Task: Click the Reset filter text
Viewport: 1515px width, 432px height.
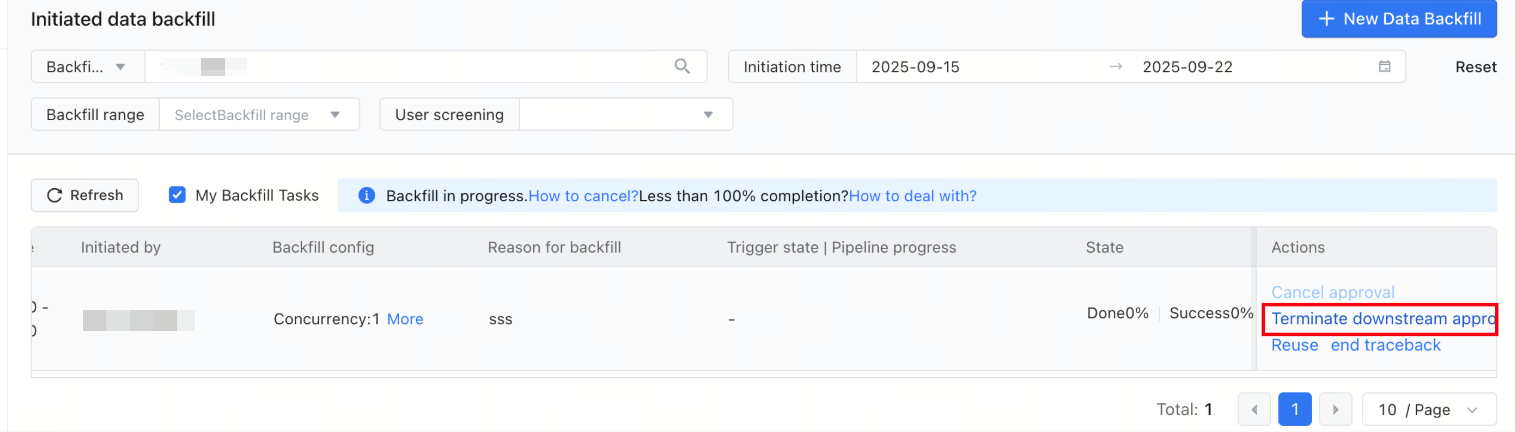Action: 1476,67
